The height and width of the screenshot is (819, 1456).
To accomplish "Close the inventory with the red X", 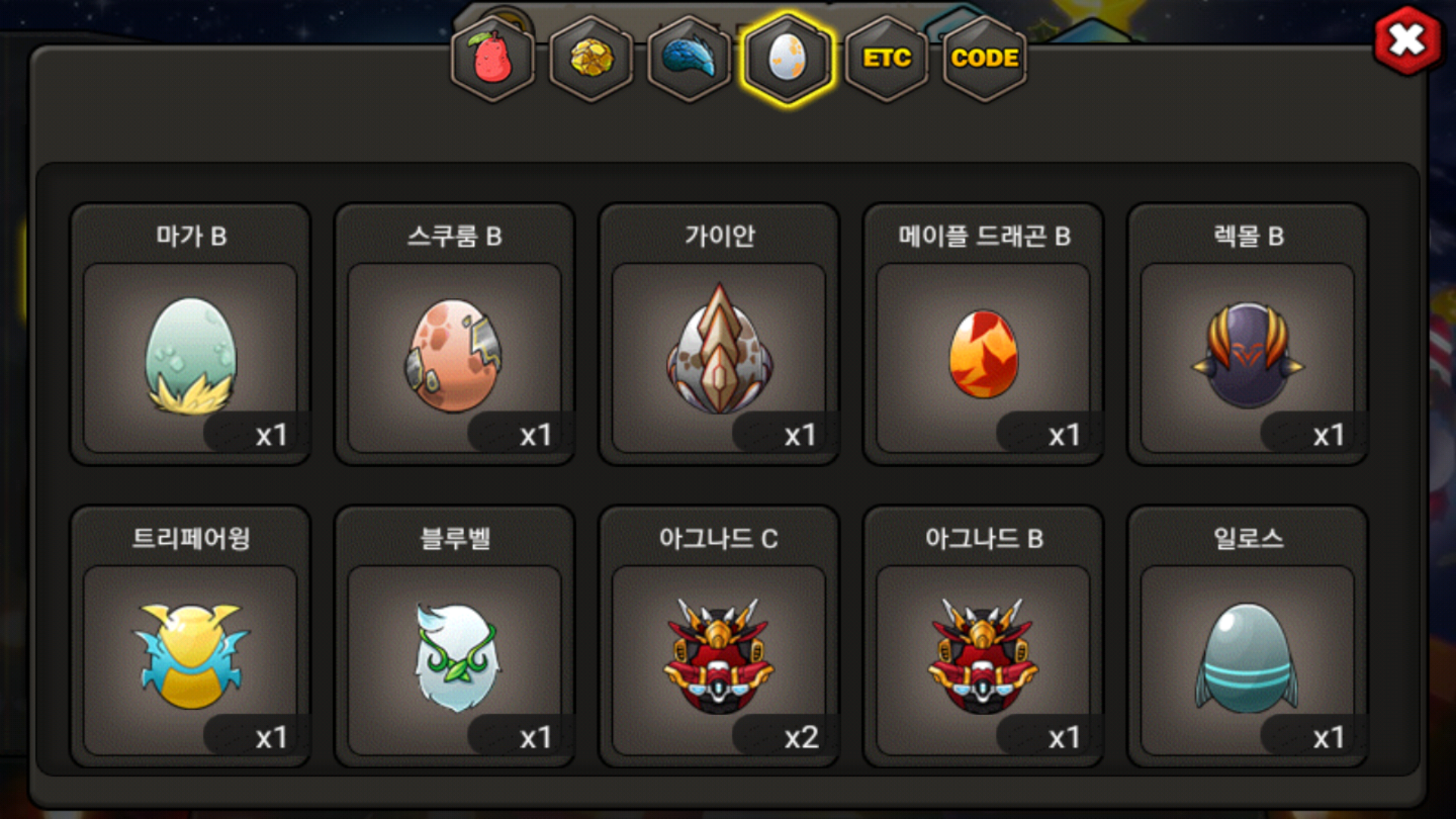I will click(1407, 40).
